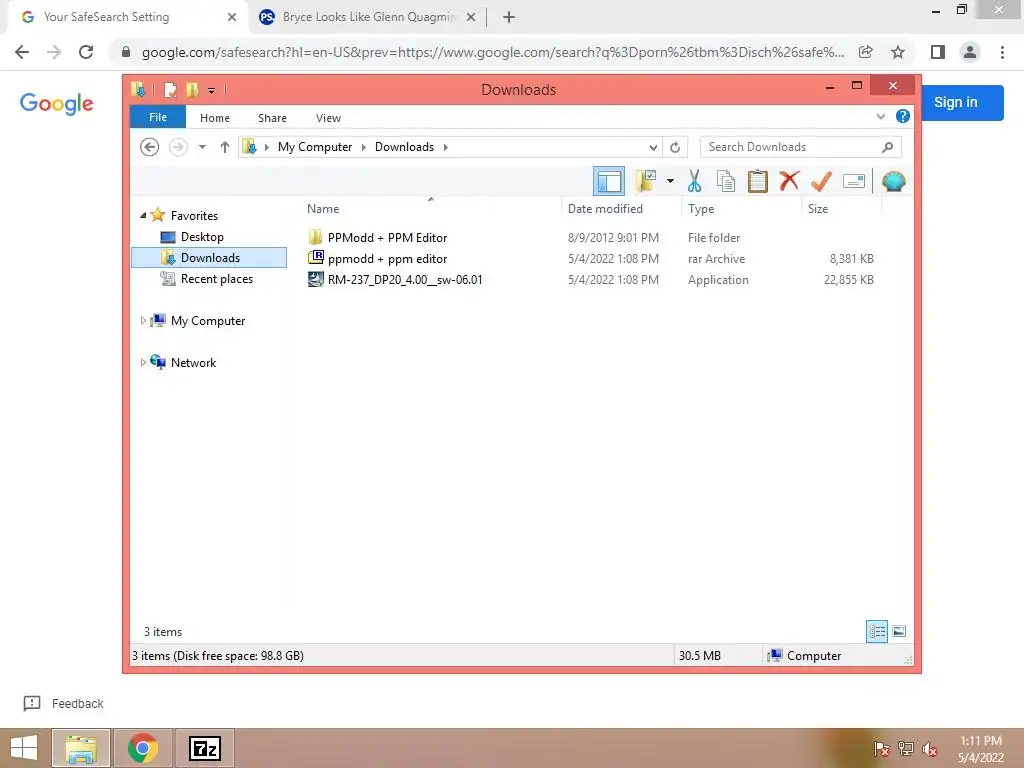Click the Copy icon in Explorer toolbar
This screenshot has height=768, width=1024.
click(x=726, y=181)
